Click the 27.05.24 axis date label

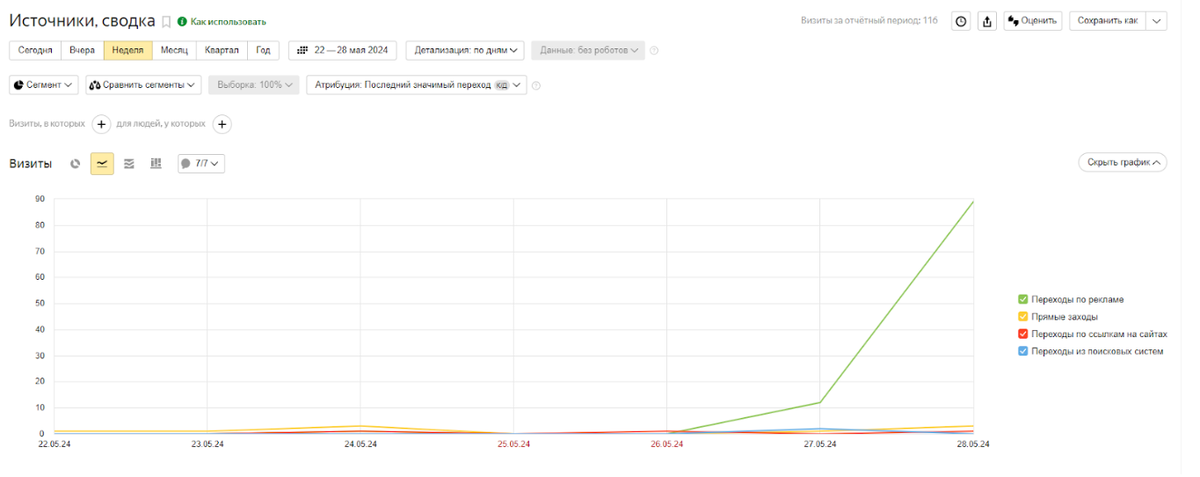point(819,444)
